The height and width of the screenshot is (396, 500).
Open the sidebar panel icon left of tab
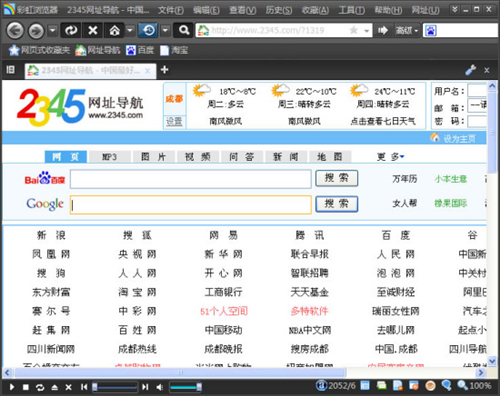point(11,70)
